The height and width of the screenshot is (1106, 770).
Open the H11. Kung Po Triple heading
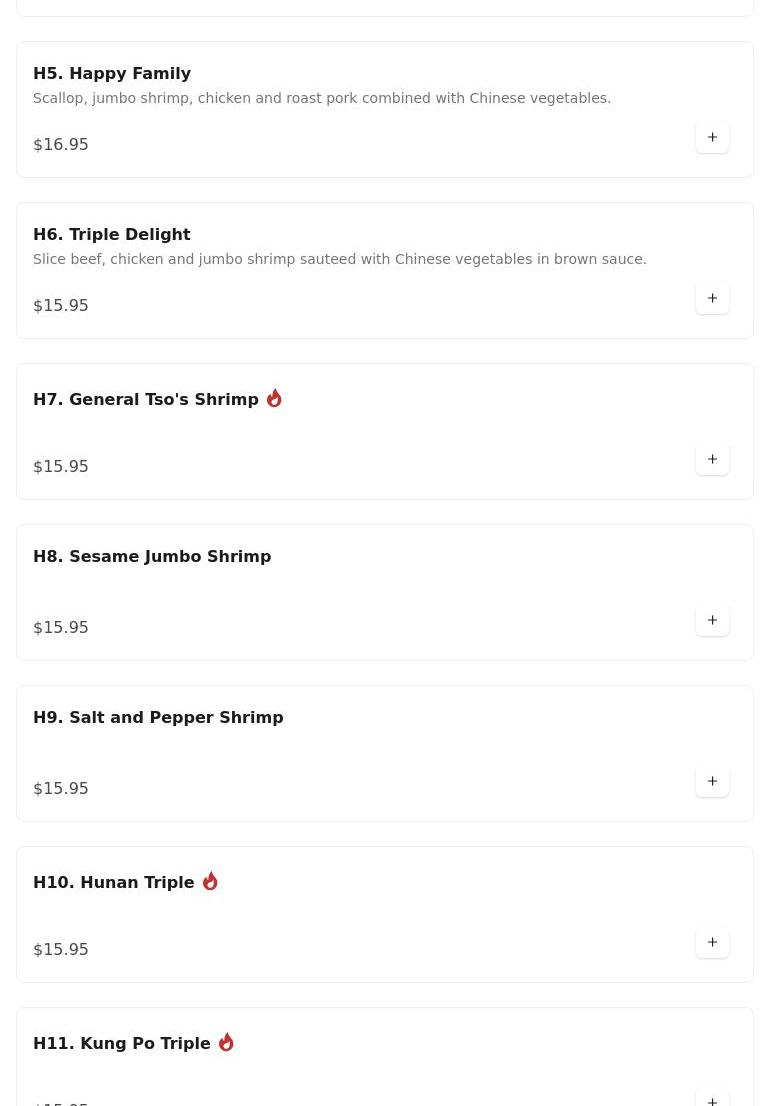[122, 1044]
